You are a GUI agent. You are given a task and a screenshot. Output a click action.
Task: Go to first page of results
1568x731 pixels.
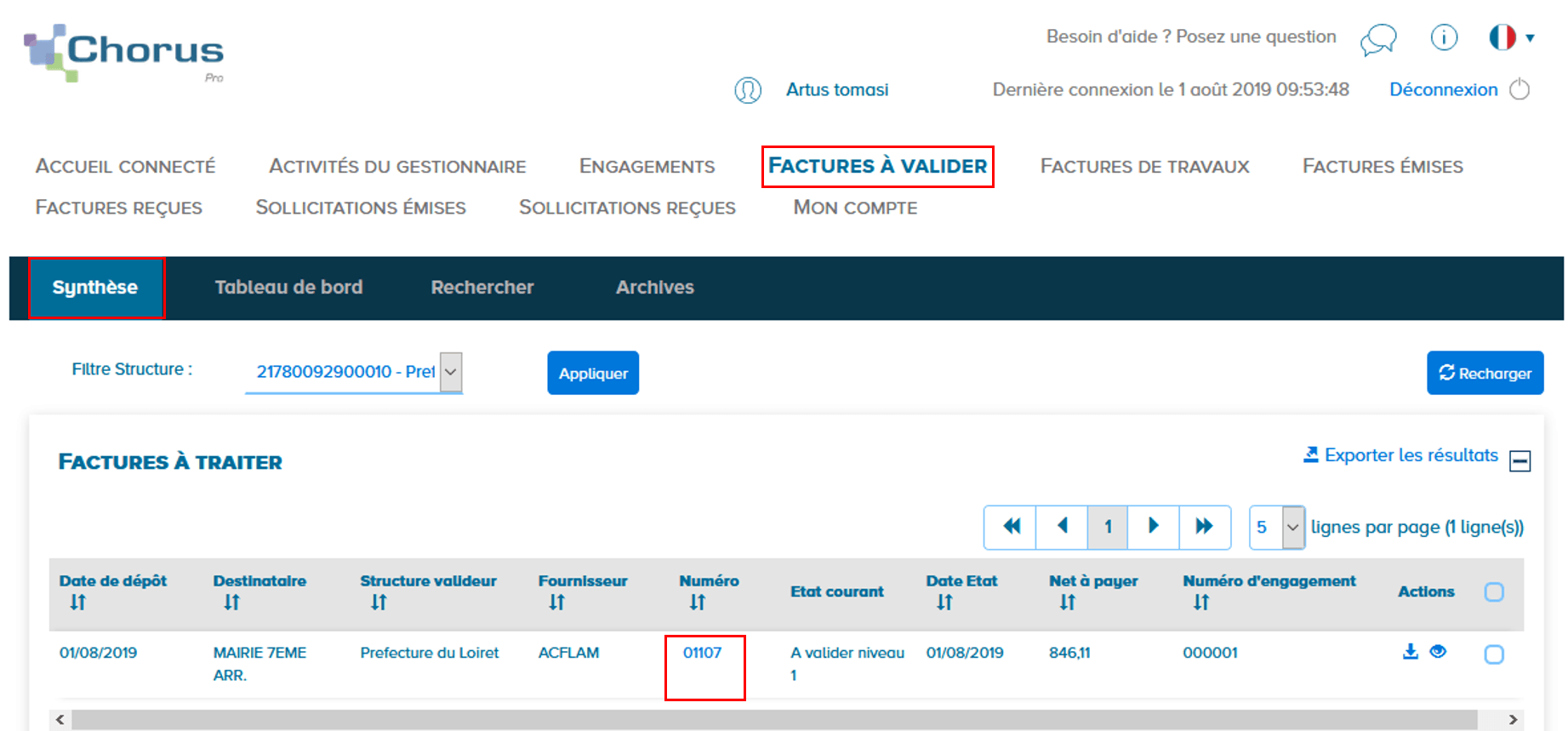tap(1011, 527)
